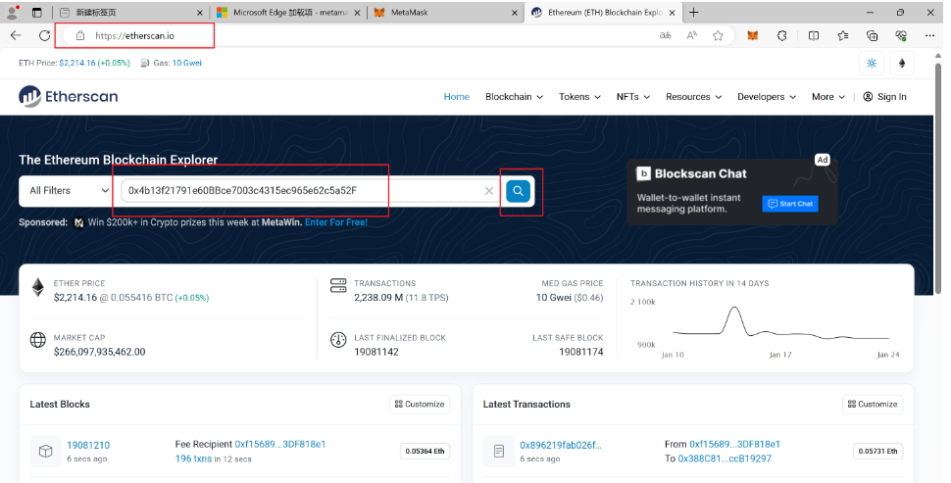Open the browser Favorites list icon
Image resolution: width=951 pixels, height=483 pixels.
pyautogui.click(x=843, y=36)
